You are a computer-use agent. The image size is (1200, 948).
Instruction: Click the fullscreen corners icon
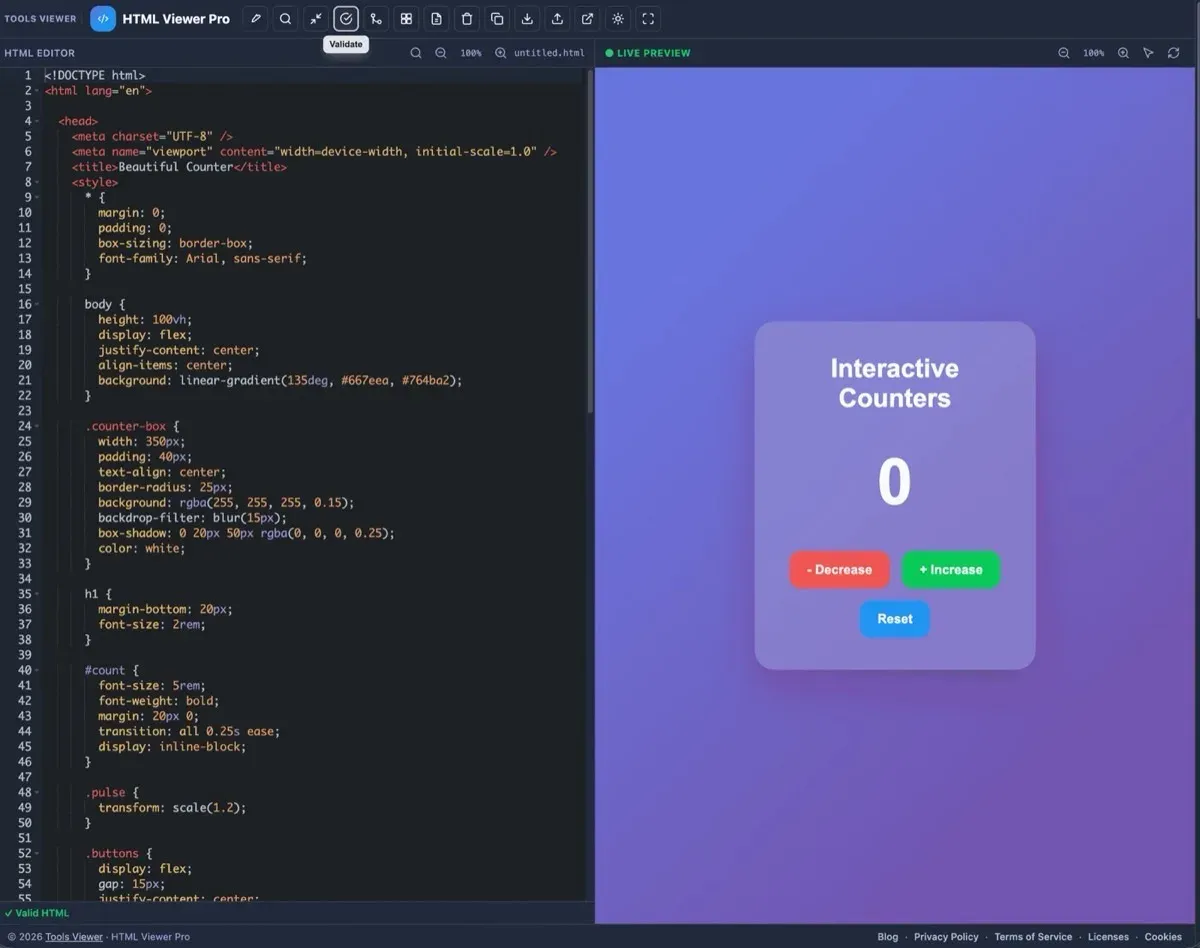(x=648, y=18)
